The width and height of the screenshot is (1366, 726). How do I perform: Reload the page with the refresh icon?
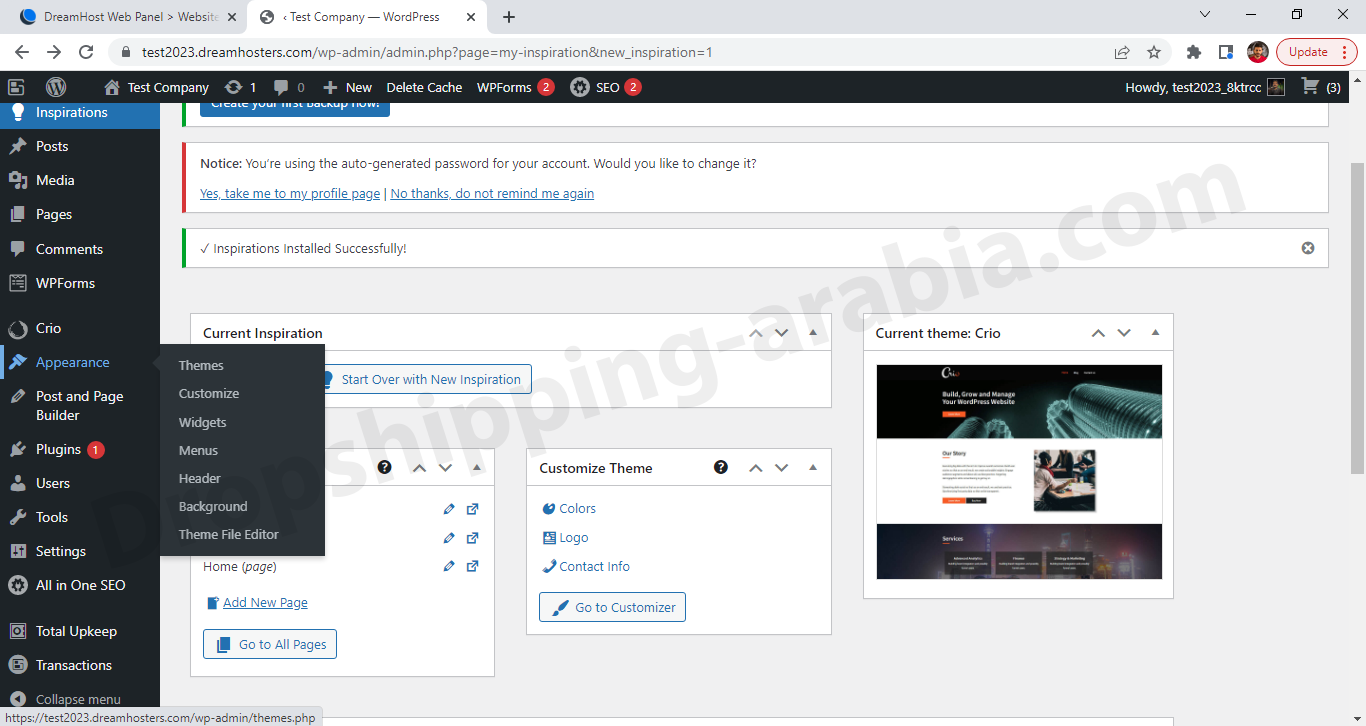tap(86, 52)
